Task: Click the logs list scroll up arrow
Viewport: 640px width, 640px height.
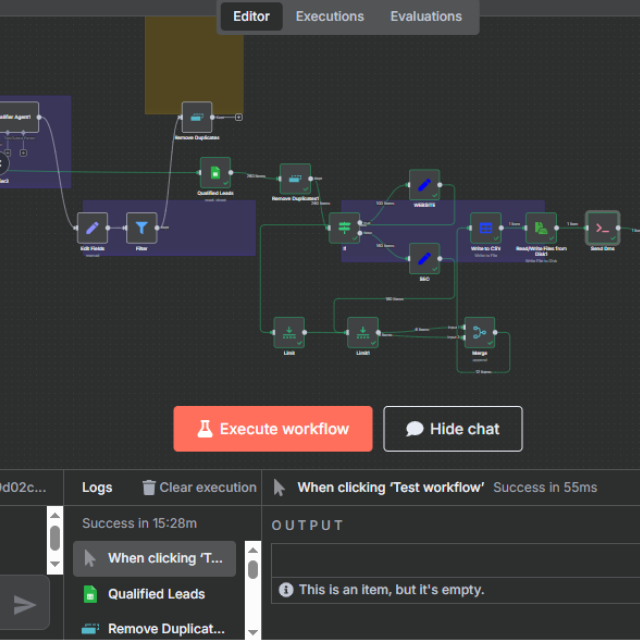Action: 253,550
